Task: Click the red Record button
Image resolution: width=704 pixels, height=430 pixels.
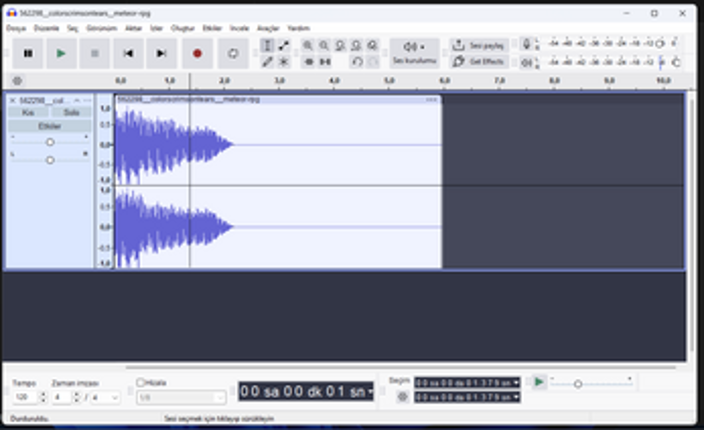Action: [197, 53]
